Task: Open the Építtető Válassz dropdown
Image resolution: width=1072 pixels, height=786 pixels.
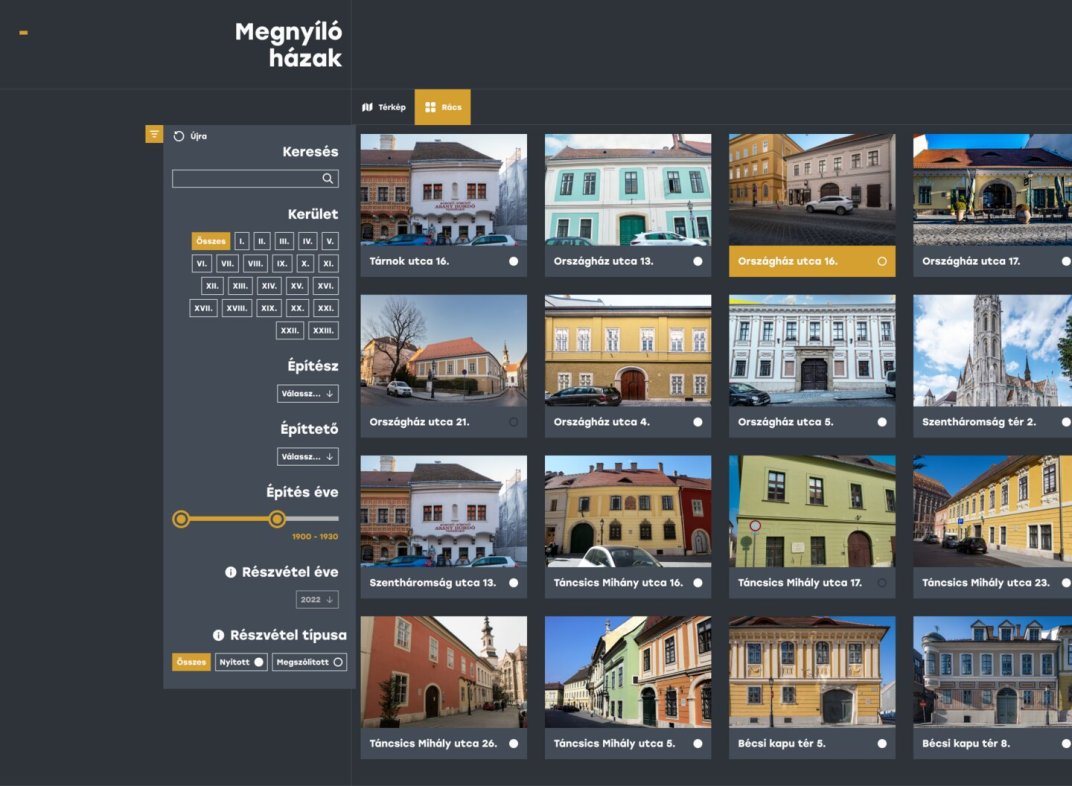Action: point(308,457)
